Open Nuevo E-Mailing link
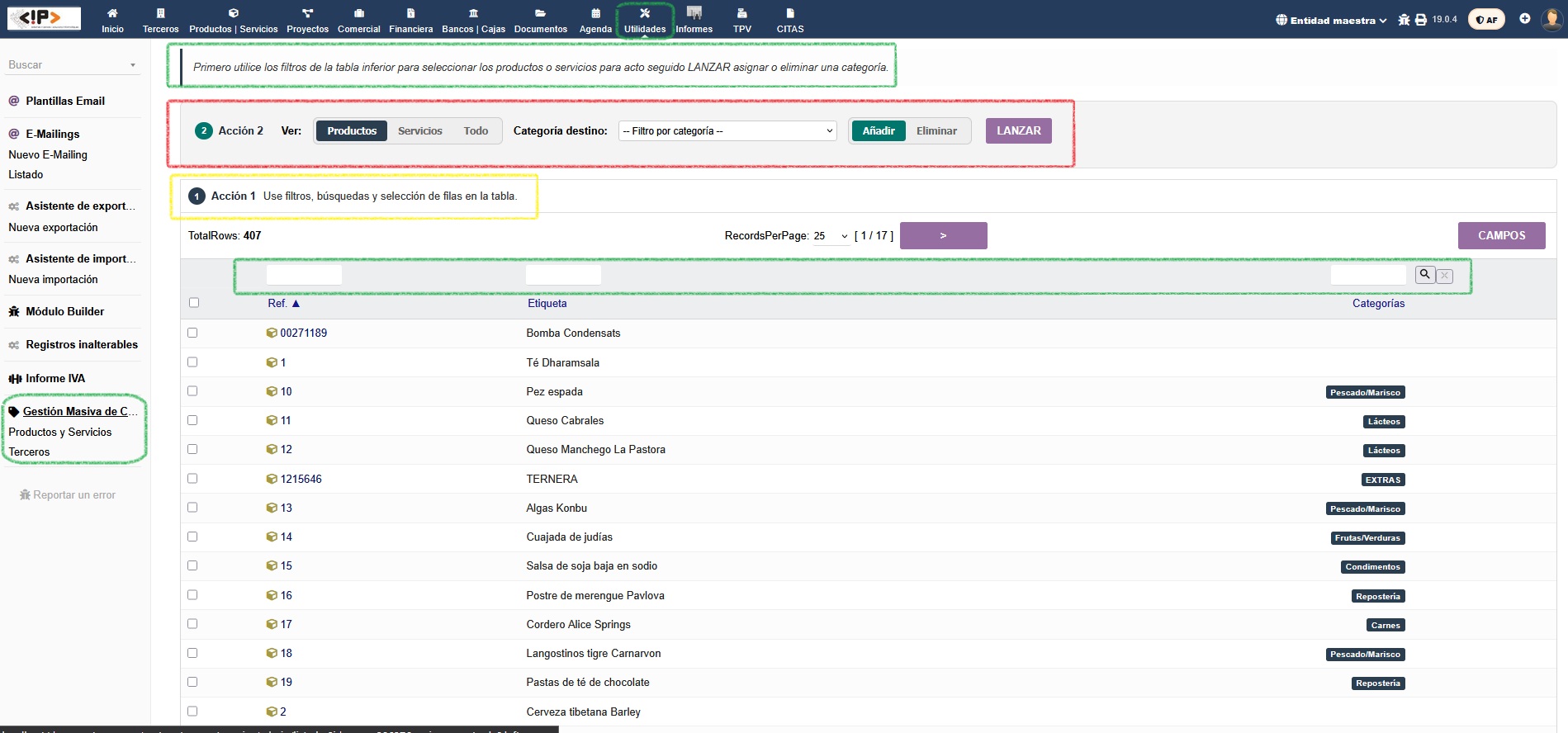 pyautogui.click(x=48, y=154)
